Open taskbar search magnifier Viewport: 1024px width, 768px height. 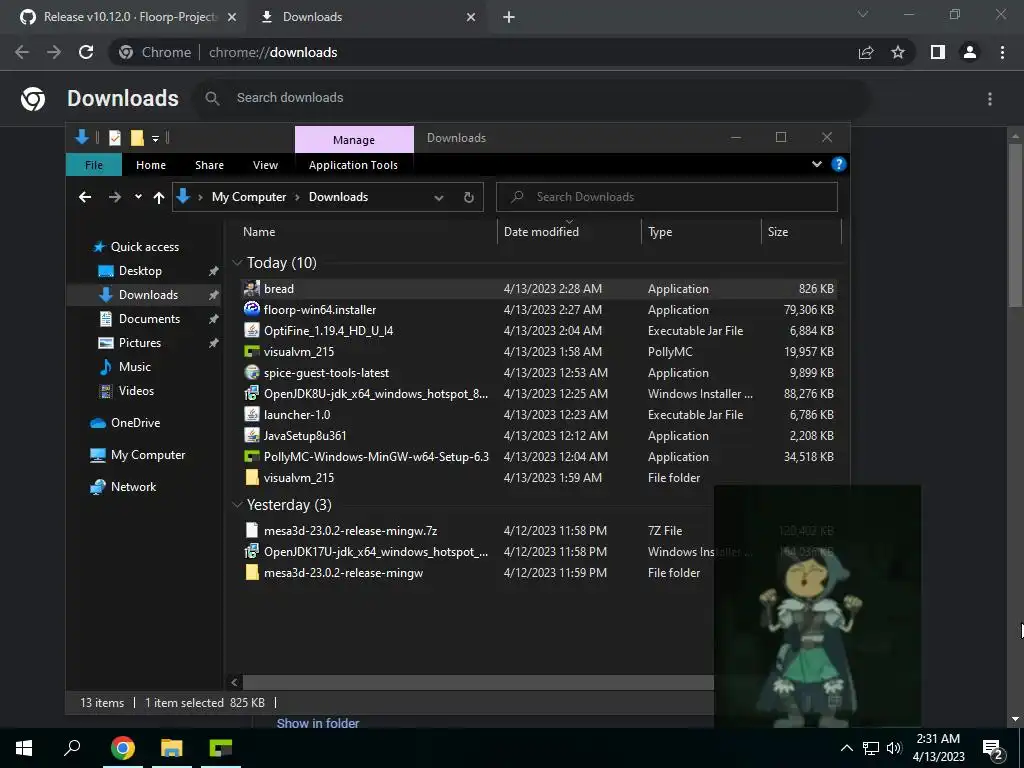pyautogui.click(x=72, y=748)
